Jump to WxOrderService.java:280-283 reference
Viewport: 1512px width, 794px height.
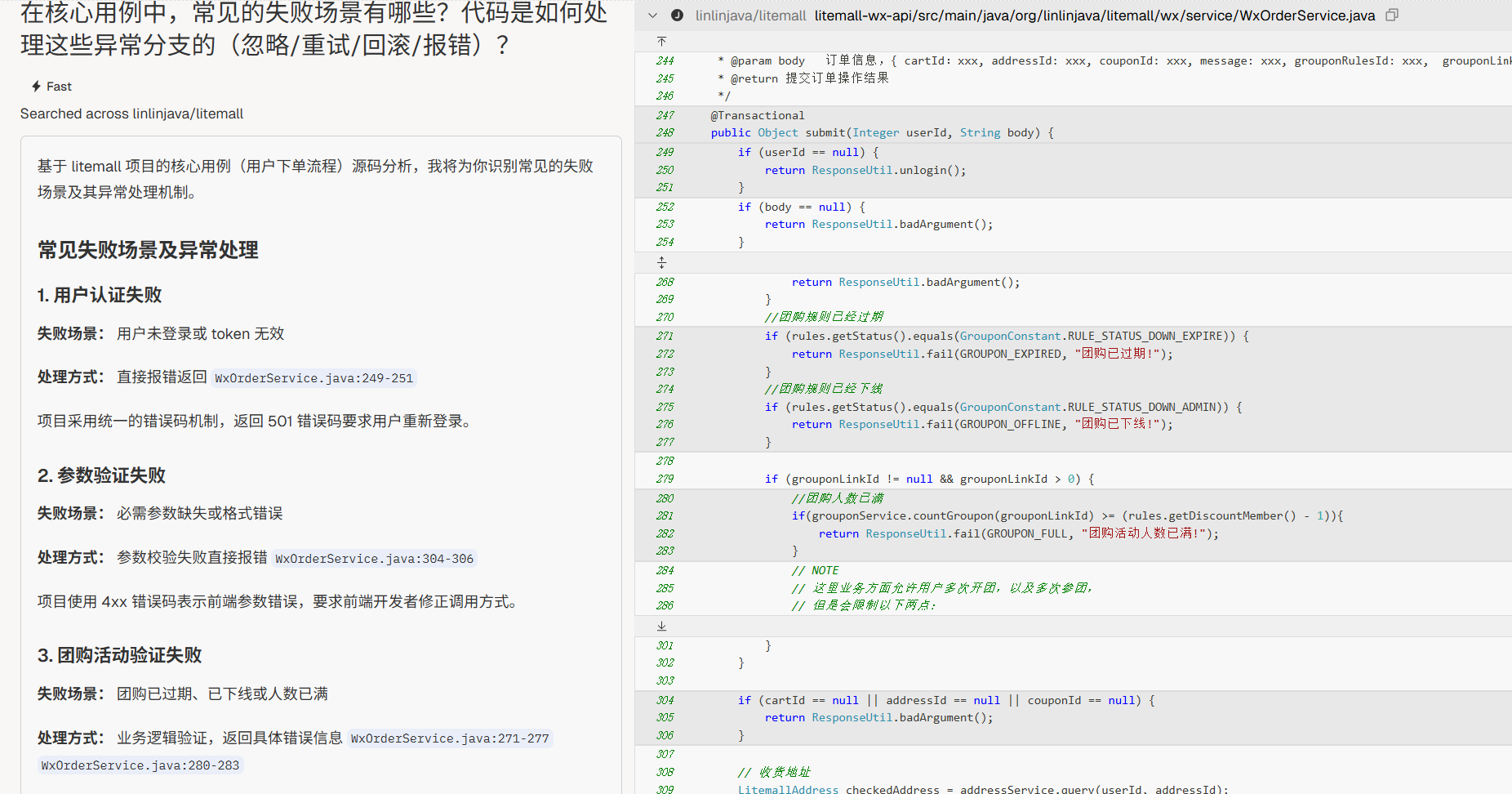140,765
